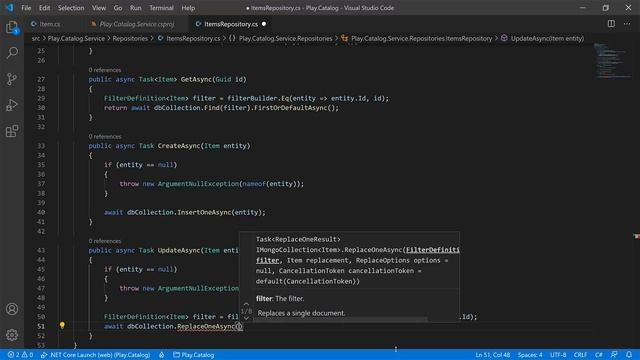The image size is (640, 360).
Task: Click GetAsync method name on line 27
Action: coord(196,79)
